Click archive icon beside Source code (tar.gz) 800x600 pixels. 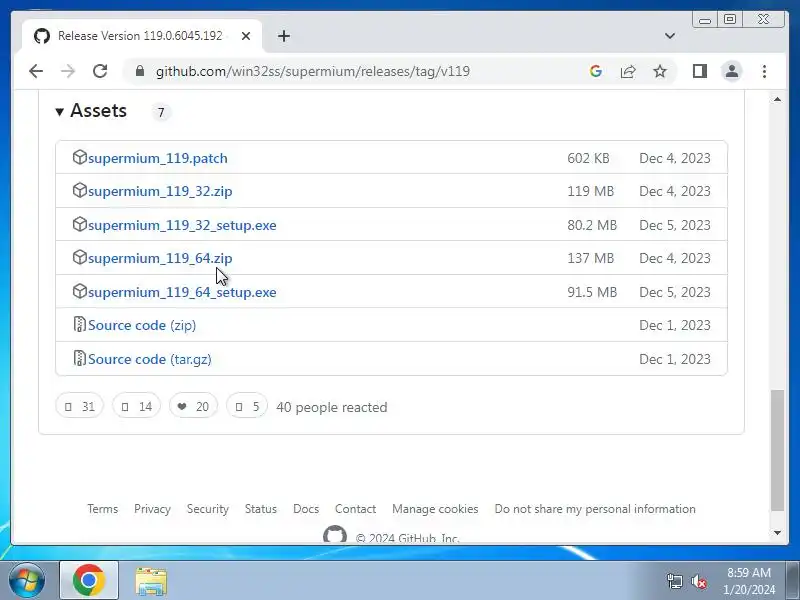coord(80,358)
